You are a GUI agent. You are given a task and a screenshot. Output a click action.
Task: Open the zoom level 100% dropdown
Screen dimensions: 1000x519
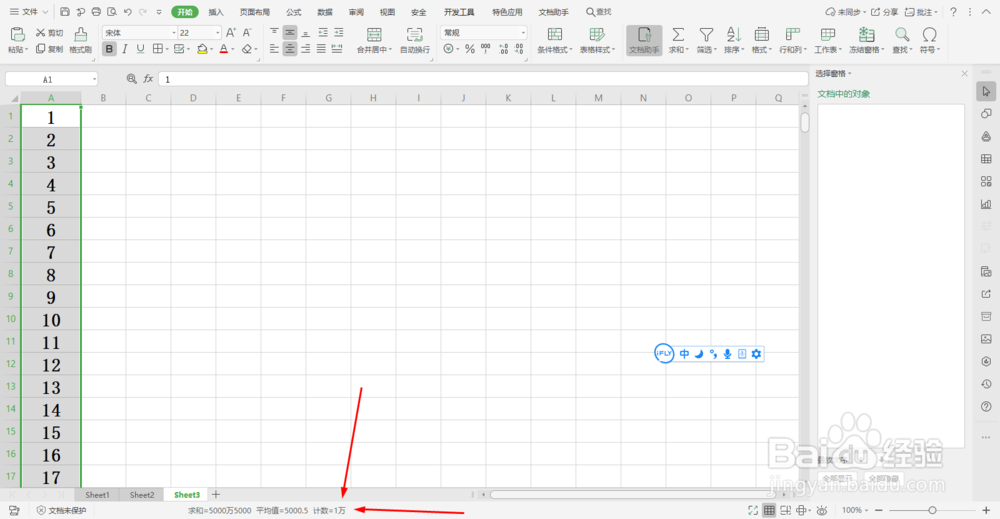pyautogui.click(x=855, y=510)
